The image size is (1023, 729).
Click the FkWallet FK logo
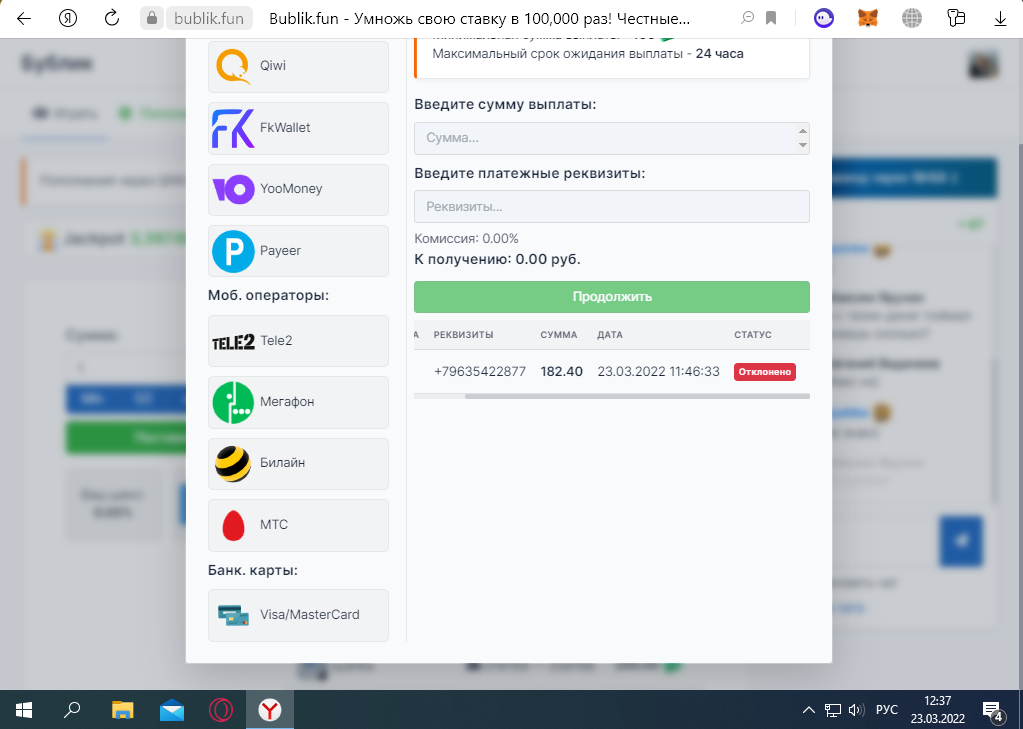coord(233,129)
